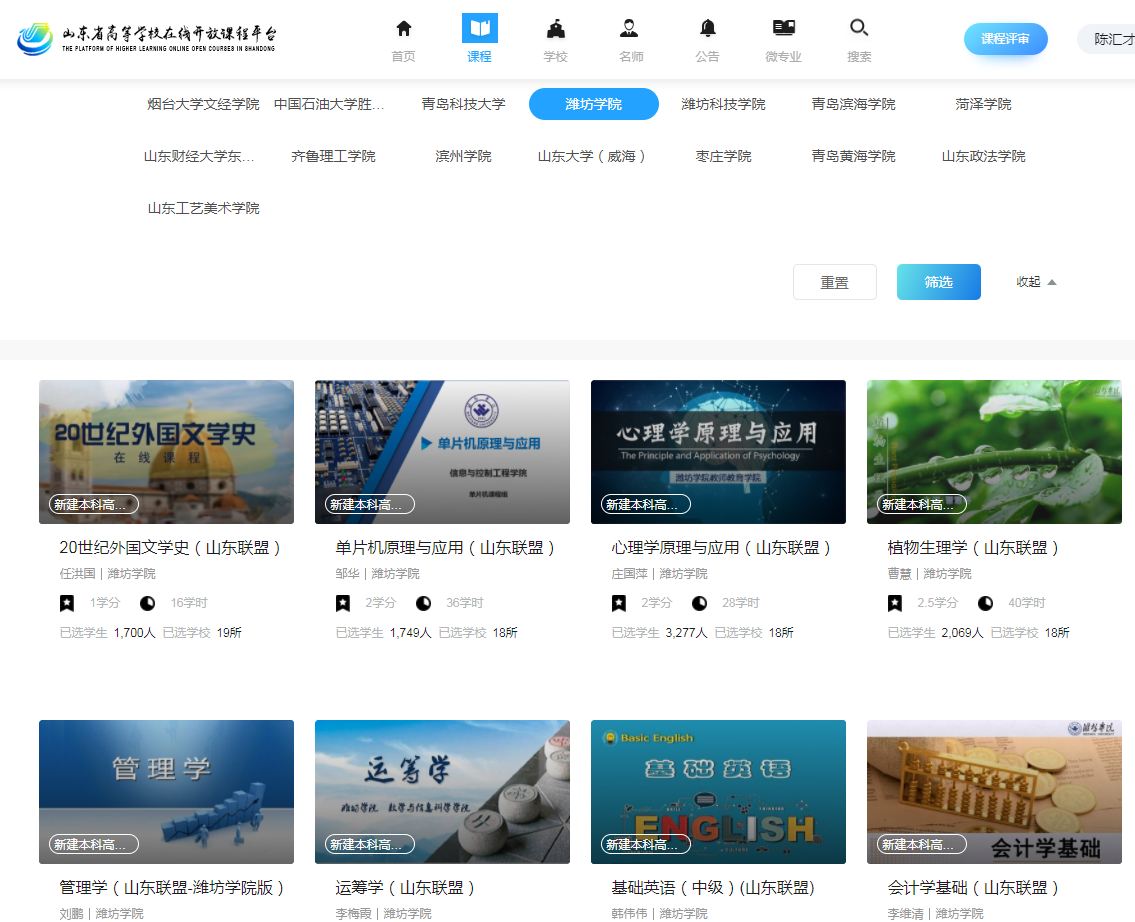Open the 20世纪外国文学史 course thumbnail
The height and width of the screenshot is (922, 1135).
[x=166, y=452]
